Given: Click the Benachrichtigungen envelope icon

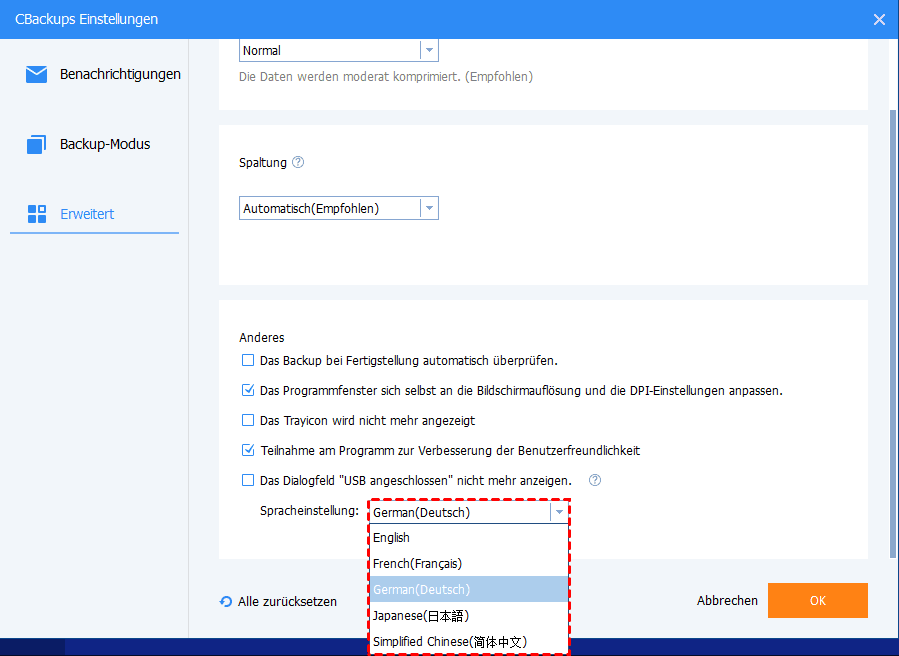Looking at the screenshot, I should tap(37, 74).
